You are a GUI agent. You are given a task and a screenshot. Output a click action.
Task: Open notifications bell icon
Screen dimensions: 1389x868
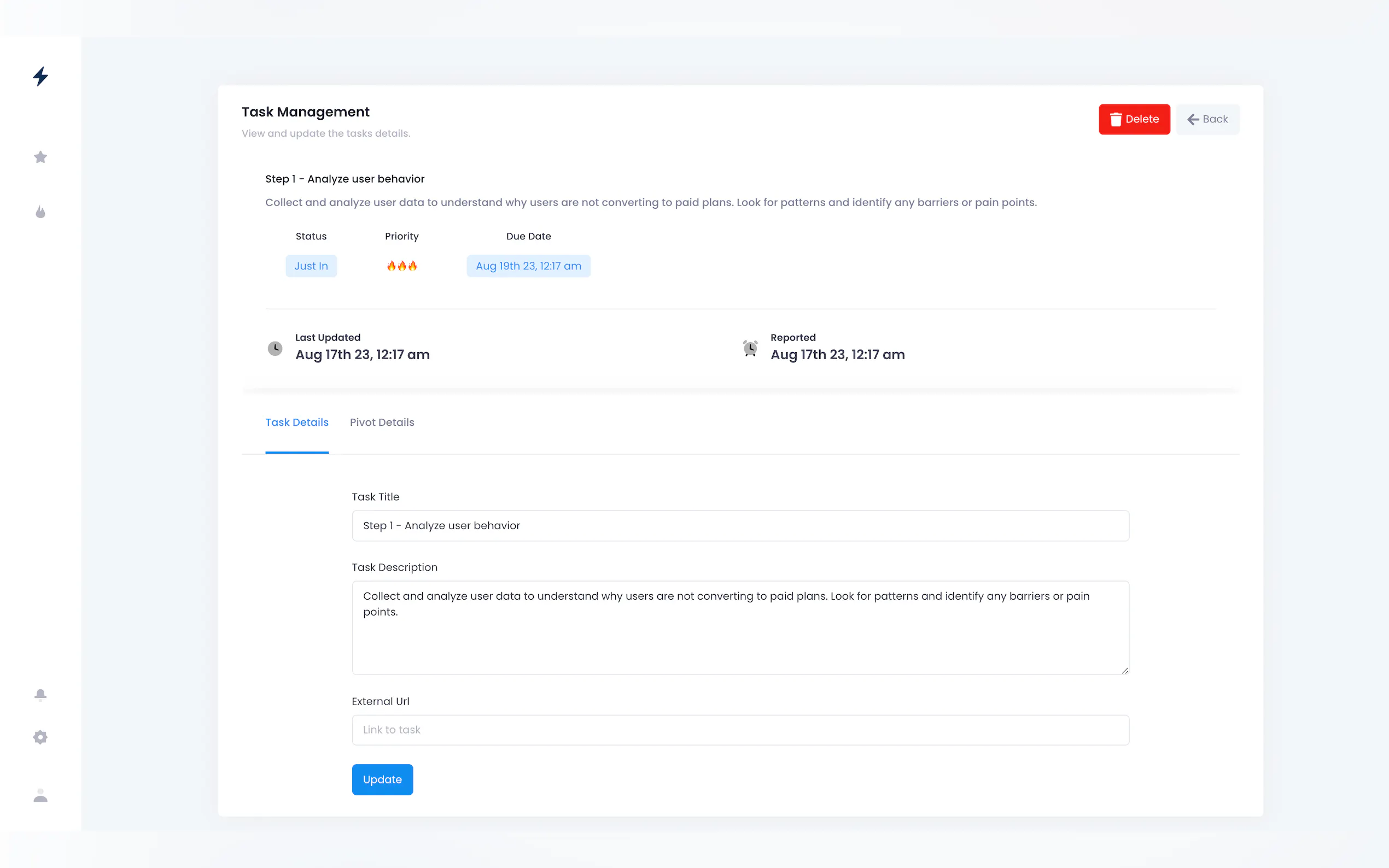[x=40, y=695]
